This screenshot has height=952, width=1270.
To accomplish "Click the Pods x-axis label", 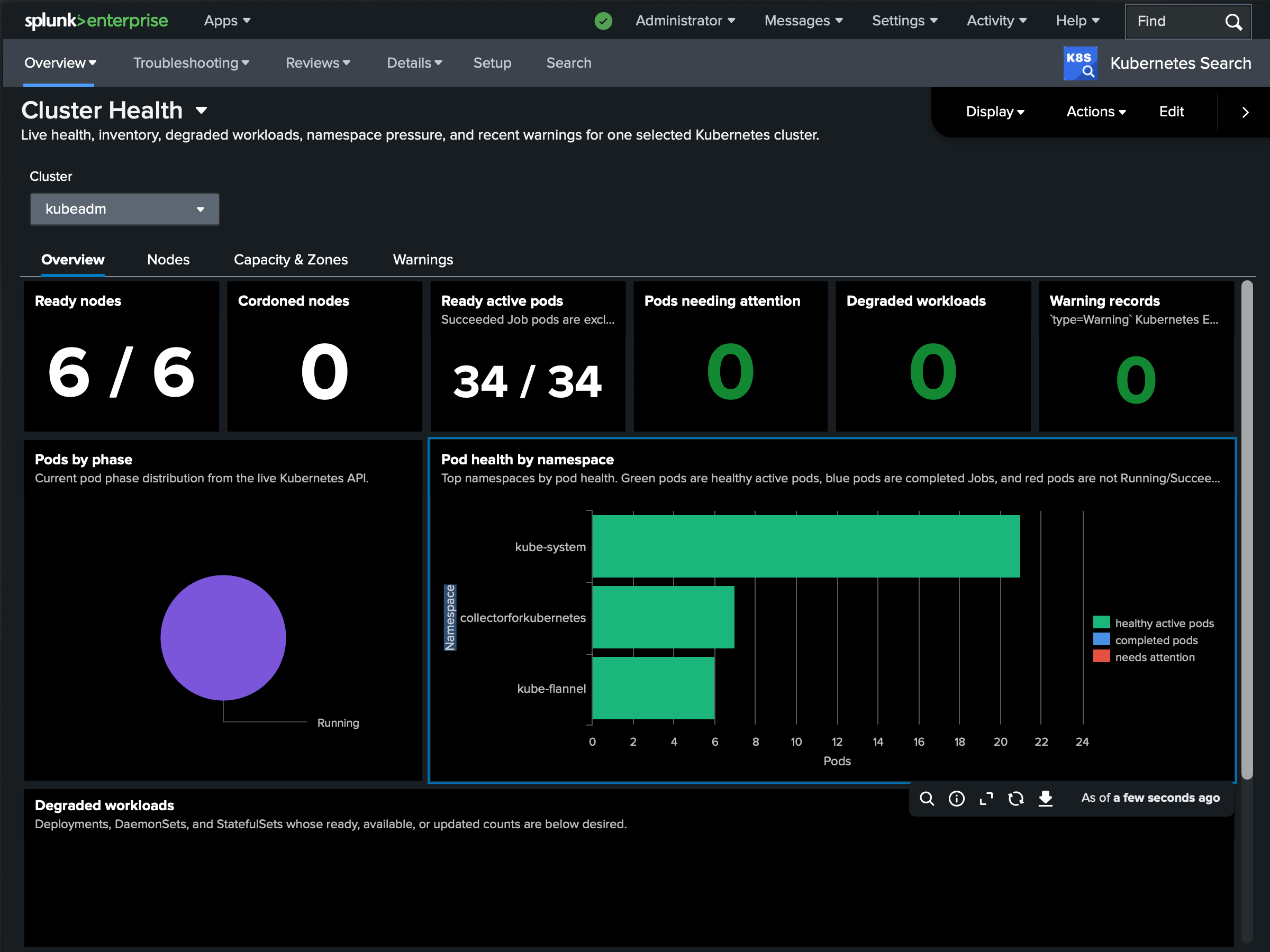I will point(837,761).
